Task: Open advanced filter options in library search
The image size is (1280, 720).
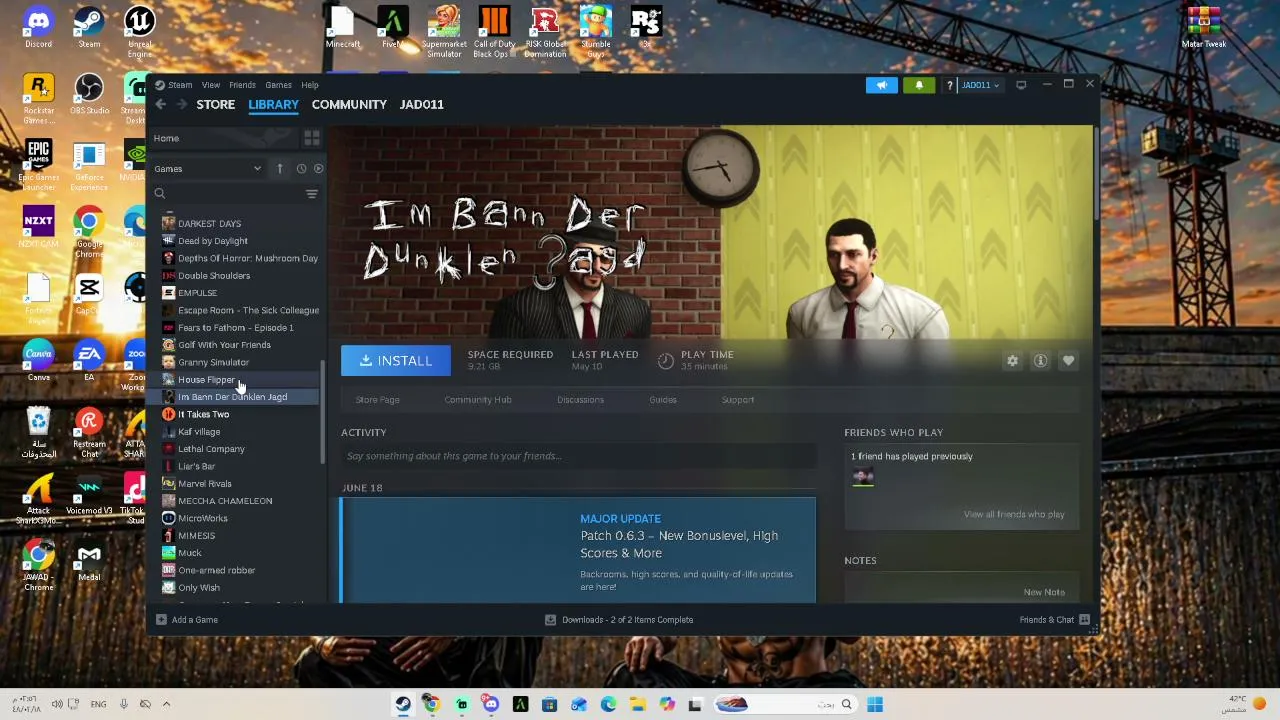Action: [x=312, y=194]
